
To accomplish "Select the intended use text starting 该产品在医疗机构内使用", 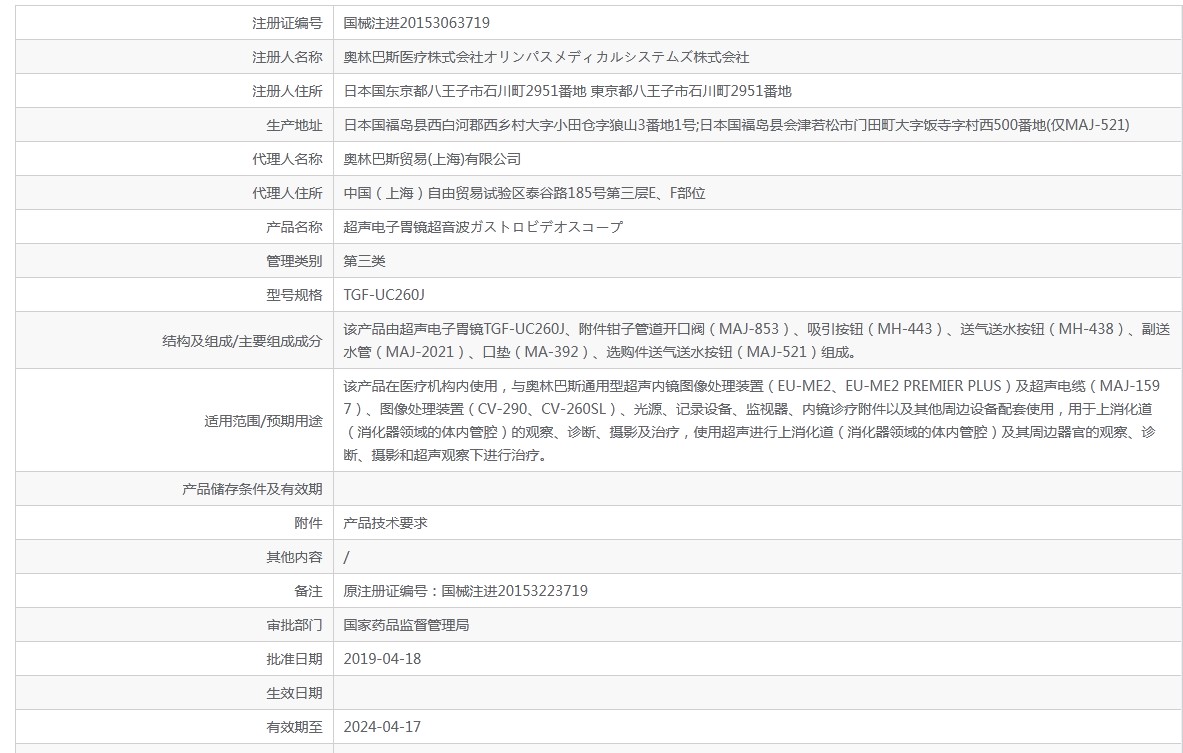I will pos(751,420).
